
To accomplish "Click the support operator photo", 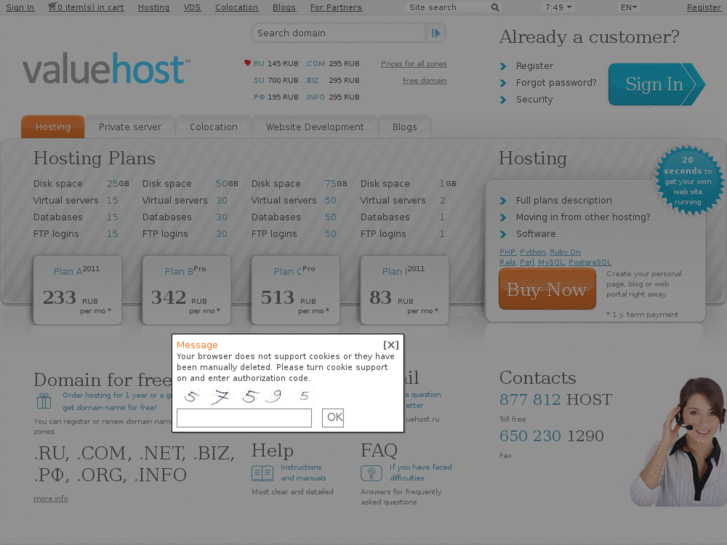I will (678, 442).
